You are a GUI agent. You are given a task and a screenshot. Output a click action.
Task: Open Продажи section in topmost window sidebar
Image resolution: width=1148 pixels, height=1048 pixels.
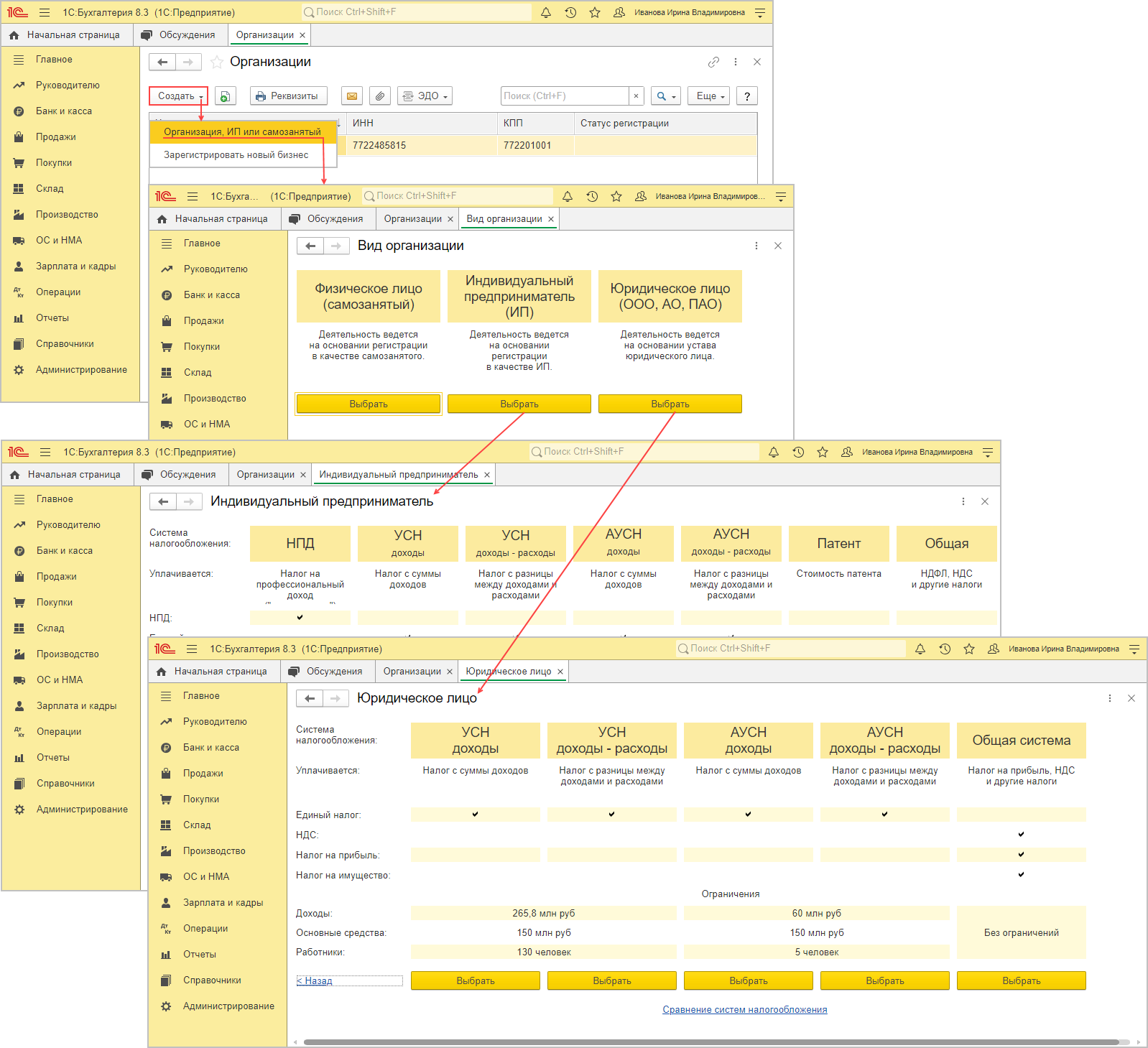point(56,136)
